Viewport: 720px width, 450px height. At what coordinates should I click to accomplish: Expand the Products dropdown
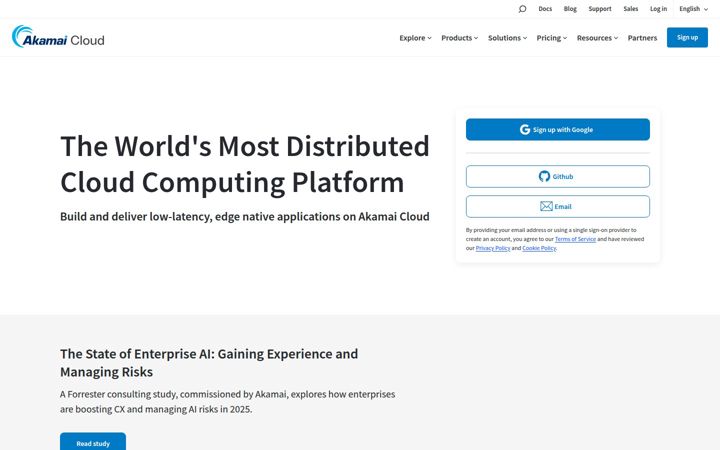pyautogui.click(x=459, y=38)
